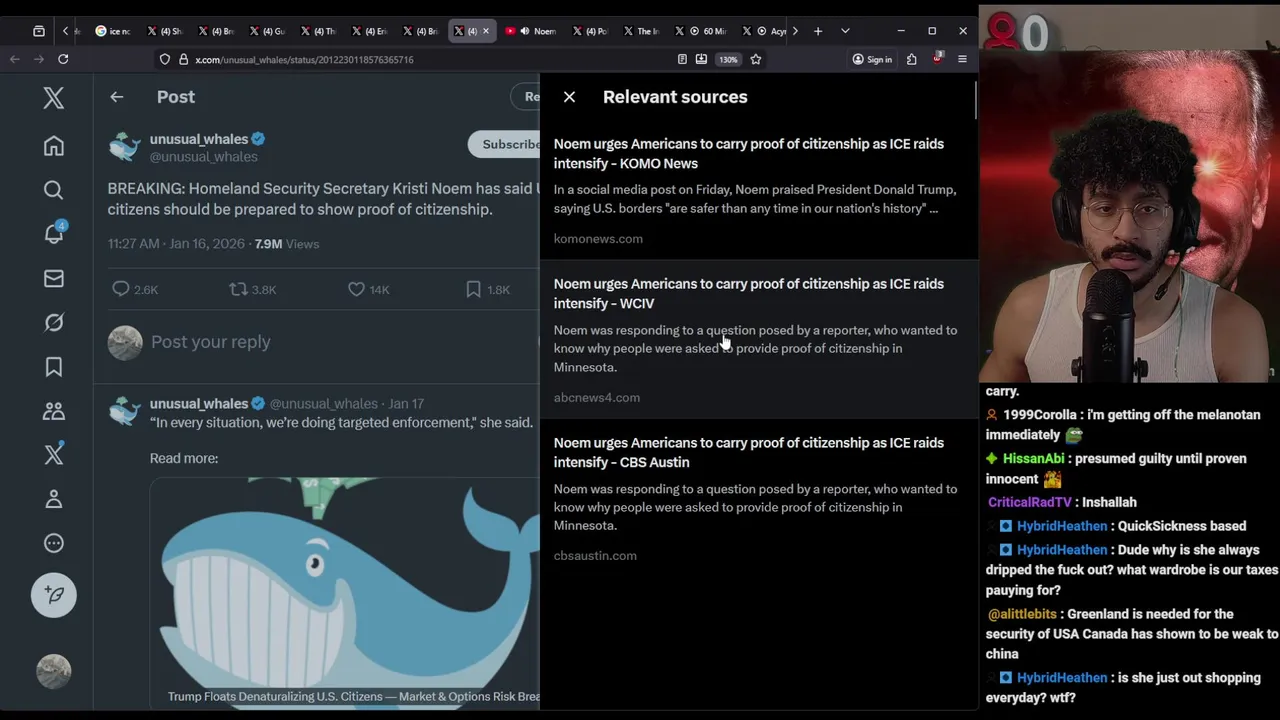Screen dimensions: 1280x720
Task: Click the cbsaustin.com domain text
Action: point(595,556)
